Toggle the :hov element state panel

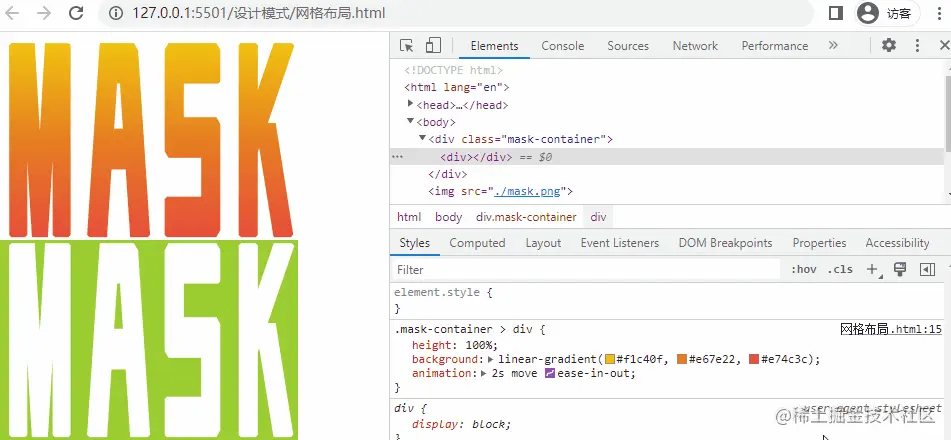[804, 269]
